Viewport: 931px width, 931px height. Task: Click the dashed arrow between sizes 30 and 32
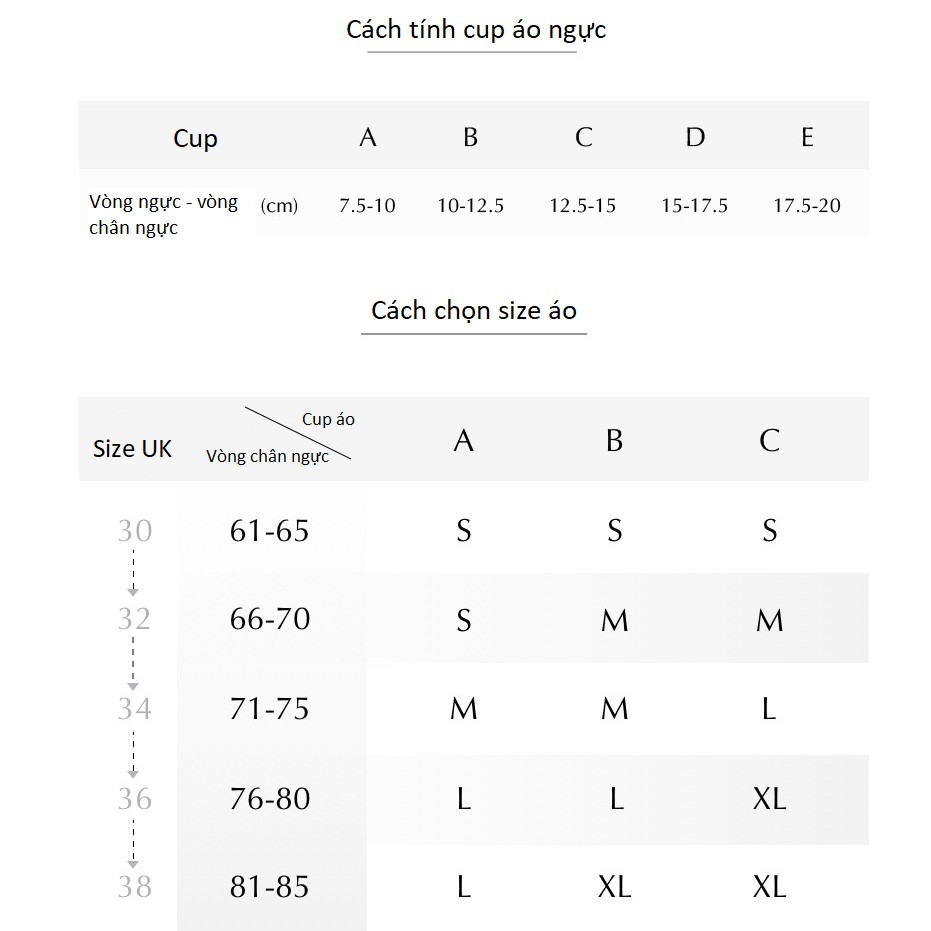point(133,573)
